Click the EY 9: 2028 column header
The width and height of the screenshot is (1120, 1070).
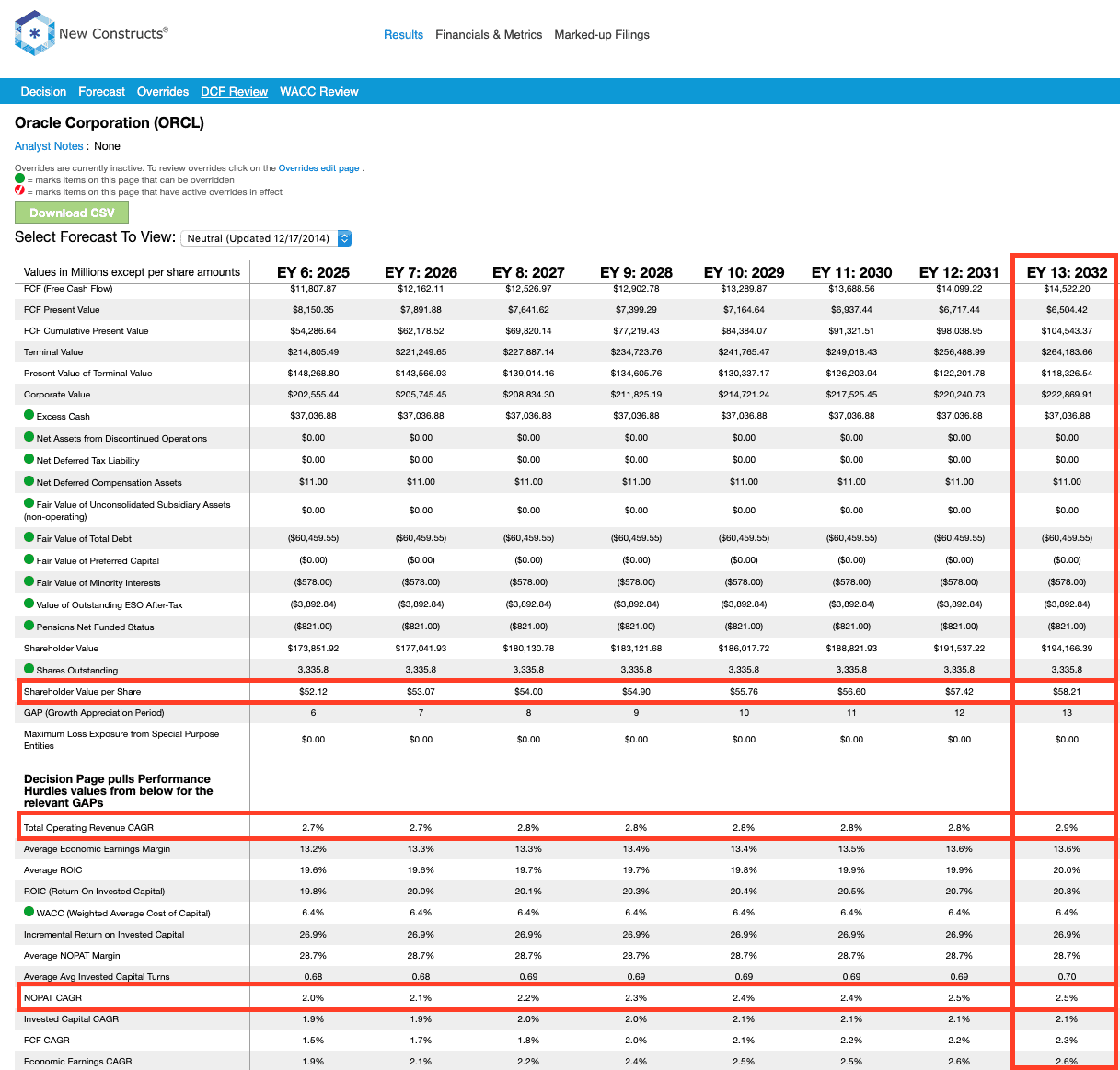[636, 272]
